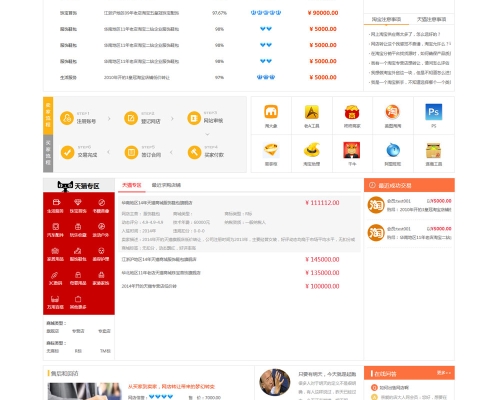This screenshot has width=500, height=400.
Task: Click the STEP3 网站审核 icon
Action: [x=194, y=118]
